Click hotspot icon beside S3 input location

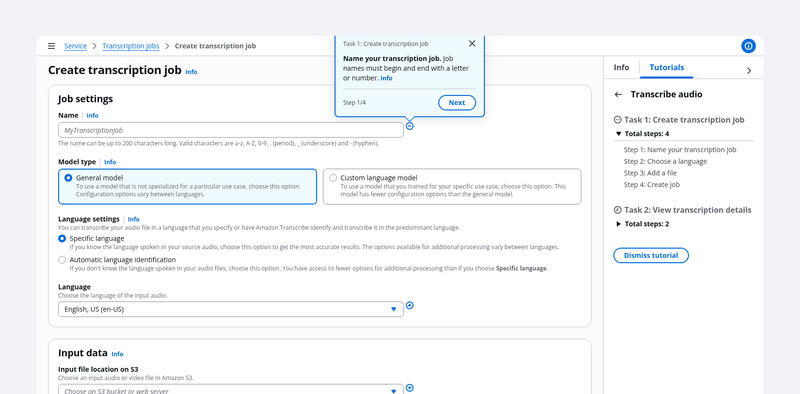(x=410, y=388)
